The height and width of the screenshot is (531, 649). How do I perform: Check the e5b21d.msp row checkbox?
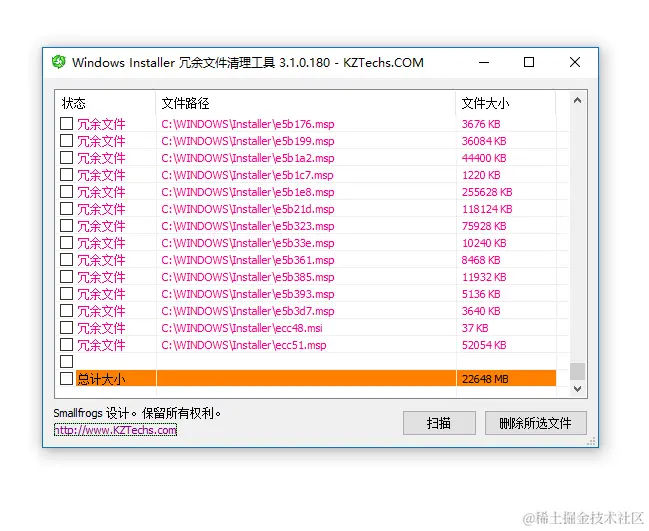point(66,208)
